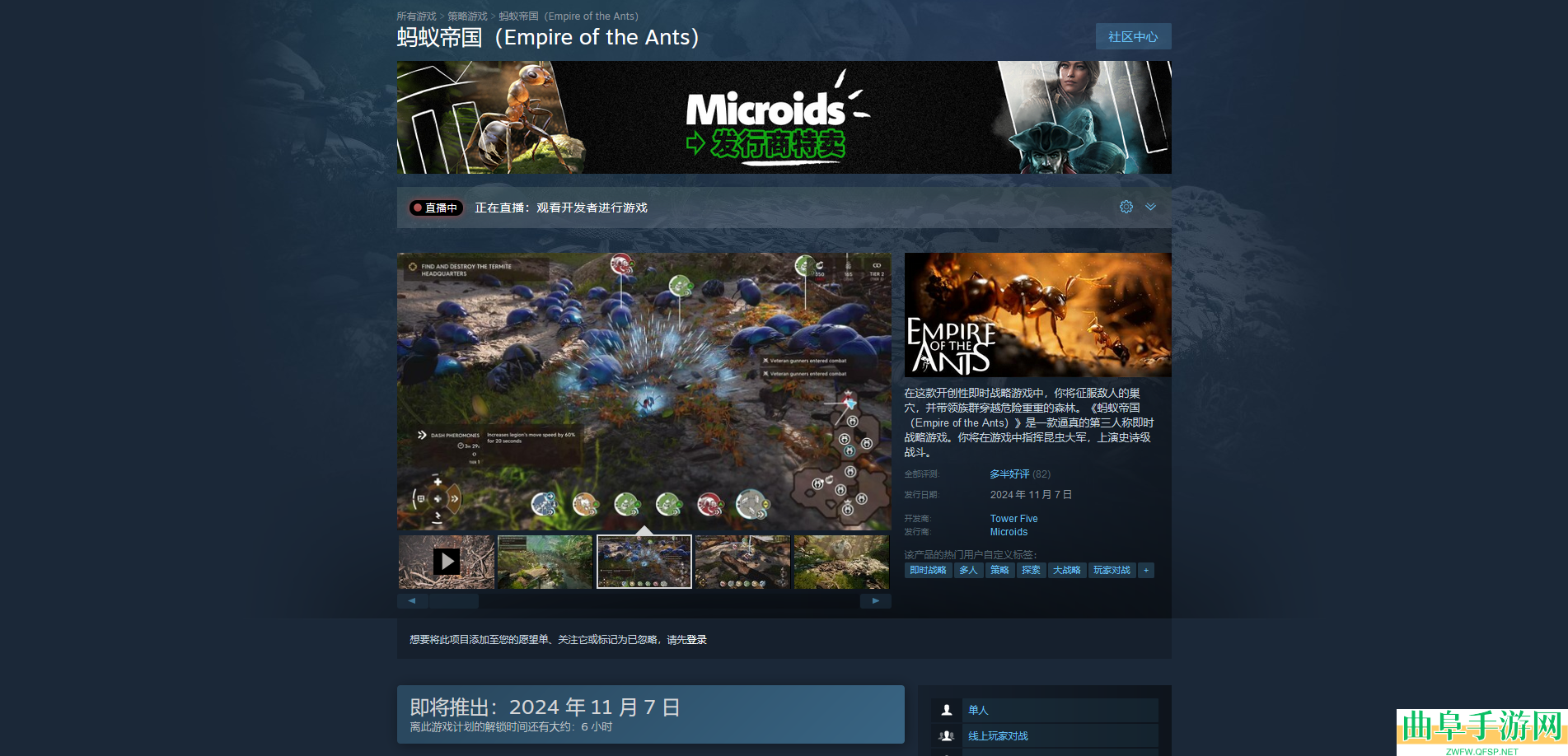
Task: Open the Microids 发行商特卖 banner
Action: 784,117
